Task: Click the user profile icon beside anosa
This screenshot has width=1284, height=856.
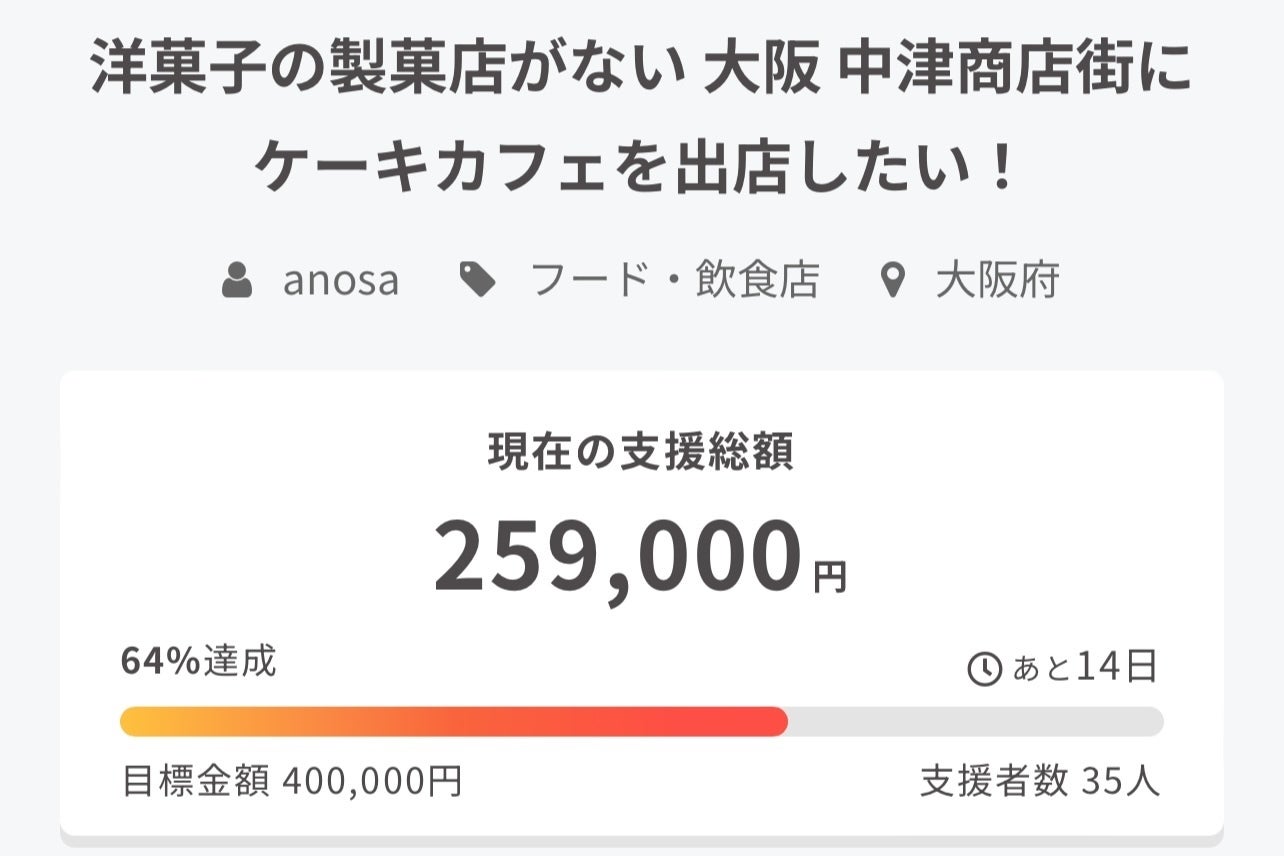Action: [237, 281]
